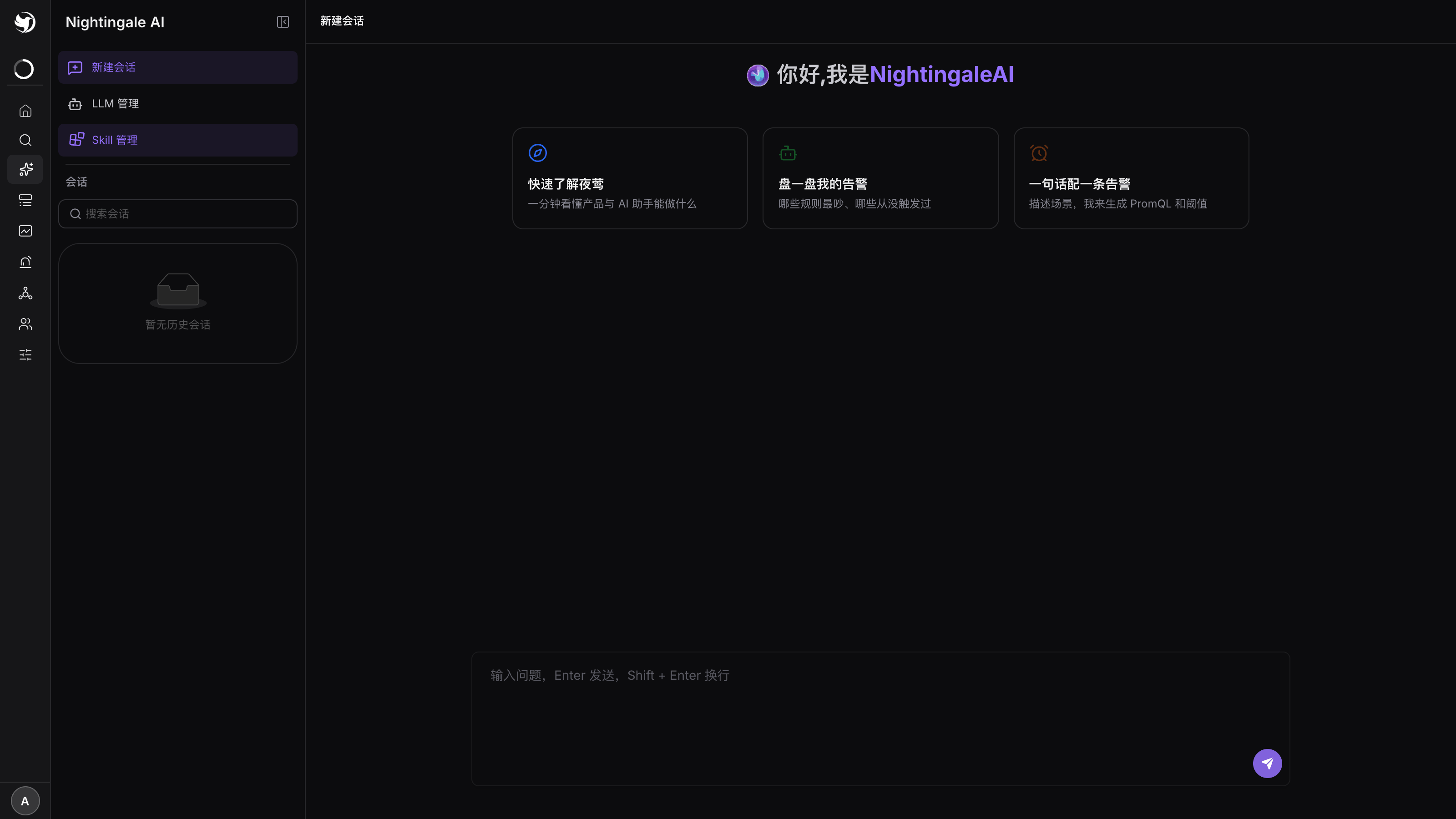The height and width of the screenshot is (819, 1456).
Task: Open LLM 管理 menu item
Action: coord(178,104)
